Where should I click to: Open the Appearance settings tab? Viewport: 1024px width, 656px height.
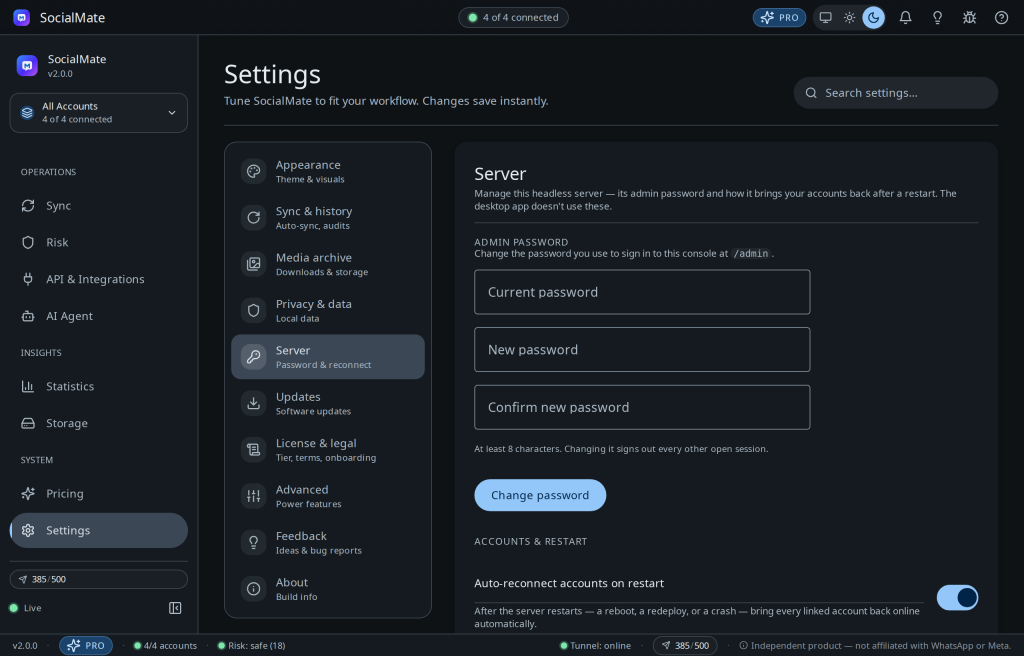(328, 171)
